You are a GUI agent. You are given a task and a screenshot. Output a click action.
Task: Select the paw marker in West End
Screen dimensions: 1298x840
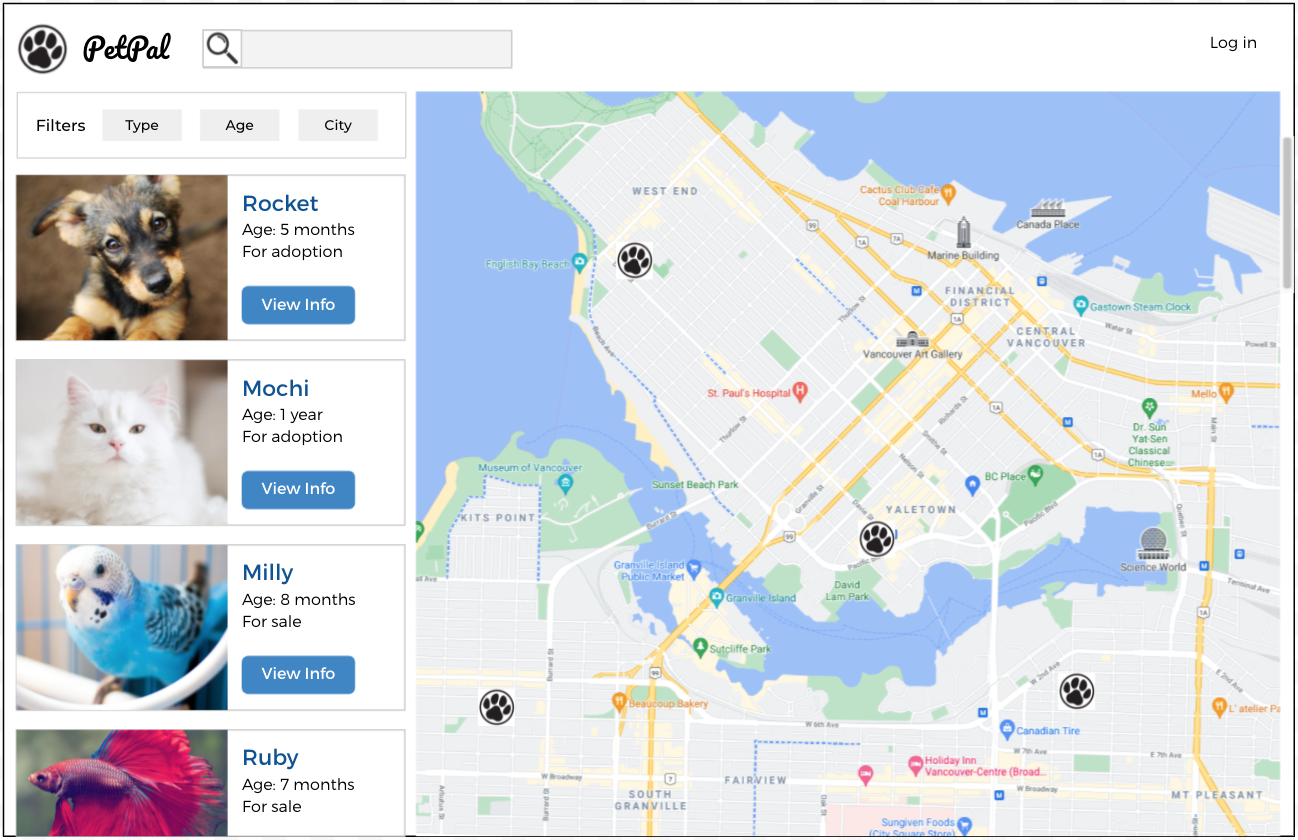point(634,261)
